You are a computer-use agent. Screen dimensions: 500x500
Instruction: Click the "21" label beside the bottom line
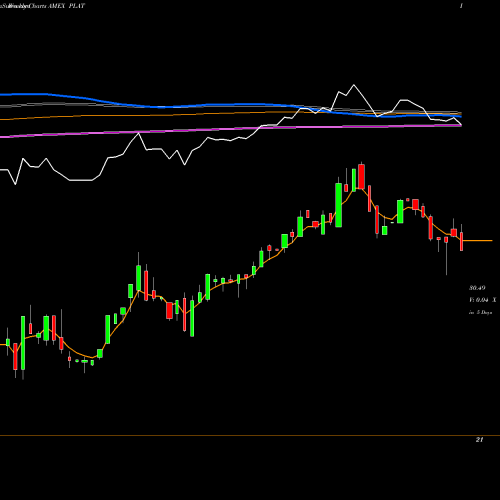coord(479,440)
